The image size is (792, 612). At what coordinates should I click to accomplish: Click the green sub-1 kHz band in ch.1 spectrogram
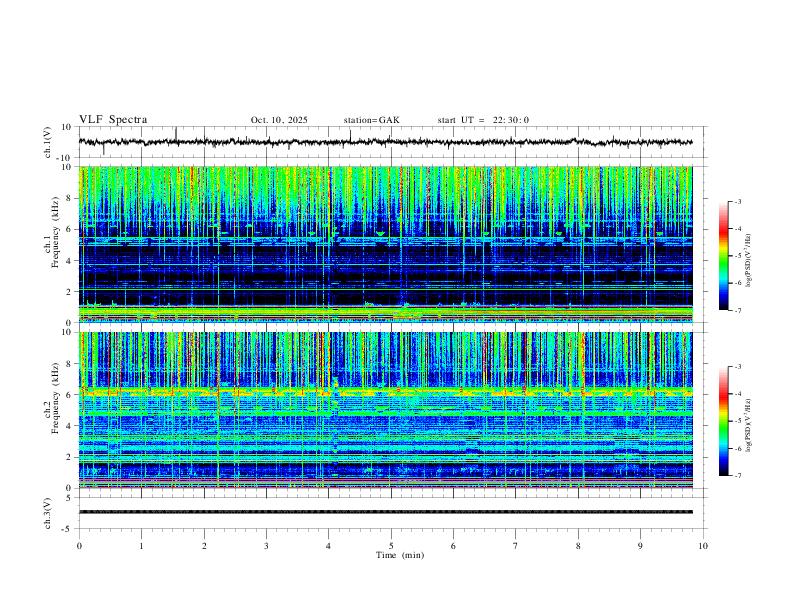click(x=385, y=312)
